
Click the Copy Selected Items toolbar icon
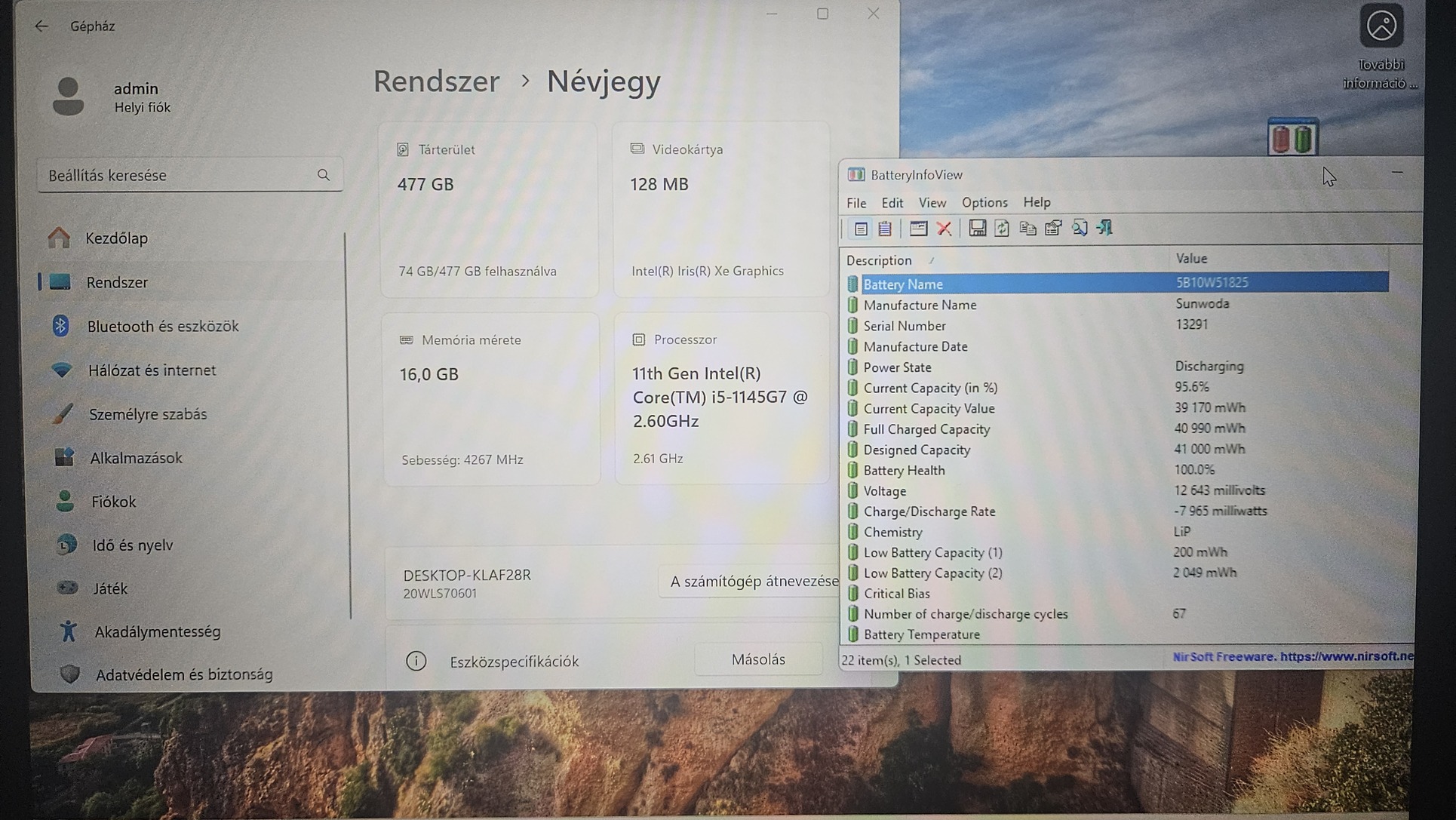coord(1027,229)
